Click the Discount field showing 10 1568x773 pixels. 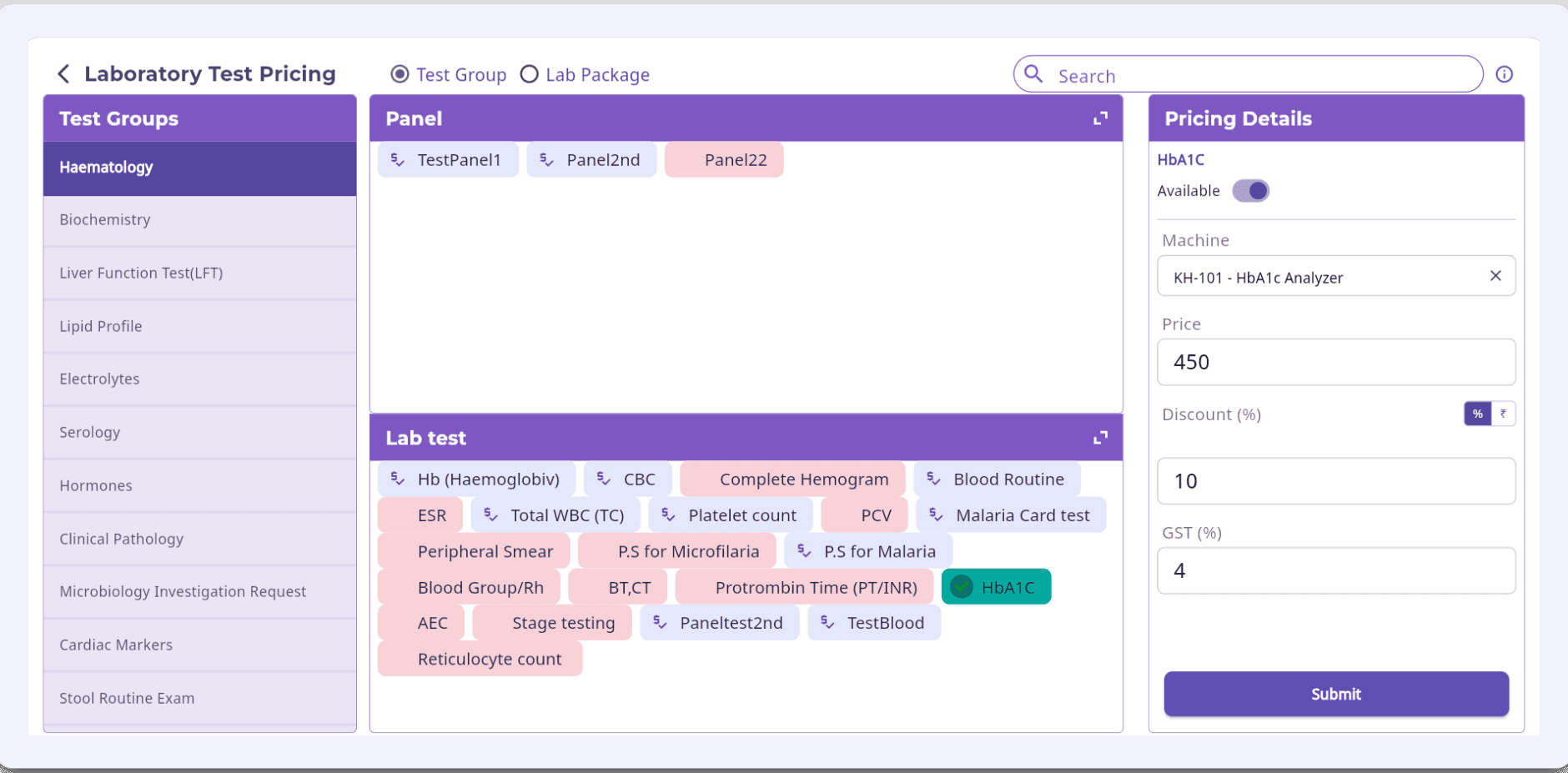(1336, 480)
